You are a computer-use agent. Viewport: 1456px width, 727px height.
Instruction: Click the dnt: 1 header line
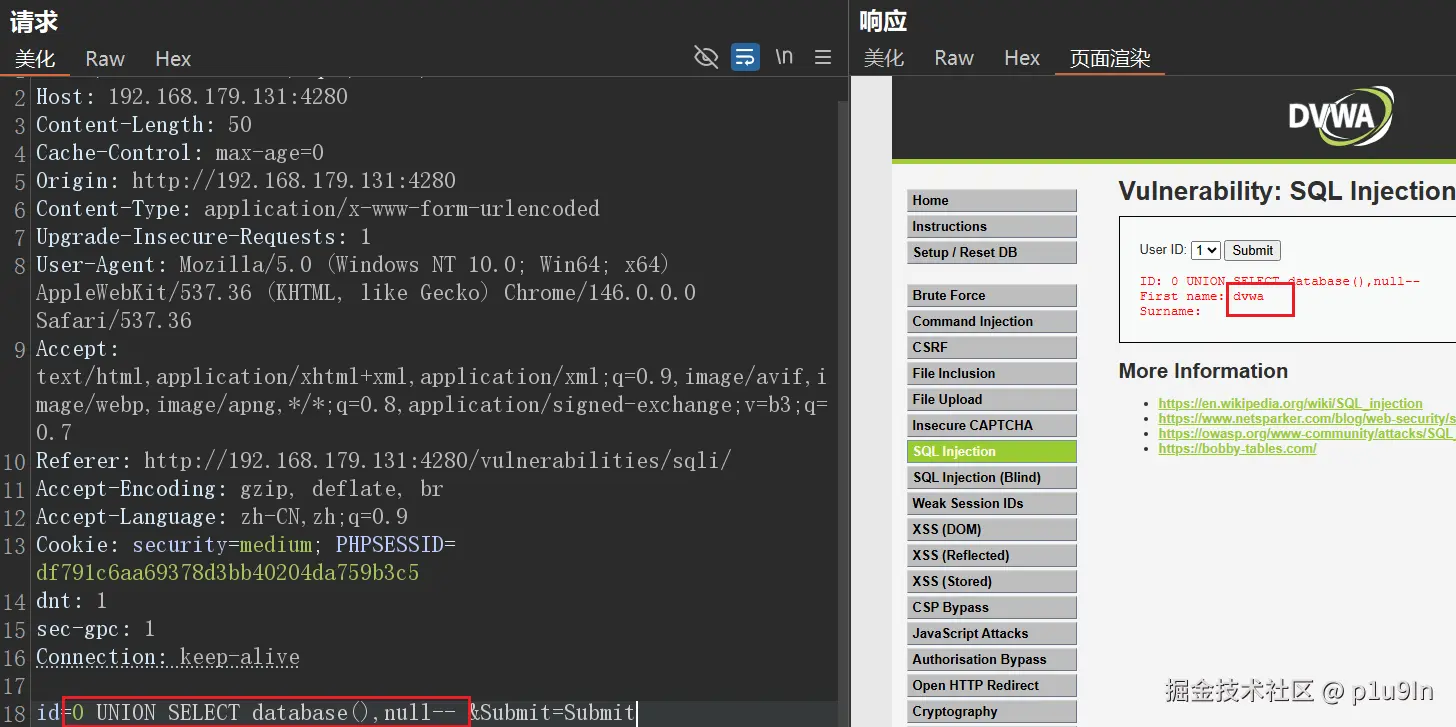tap(71, 601)
